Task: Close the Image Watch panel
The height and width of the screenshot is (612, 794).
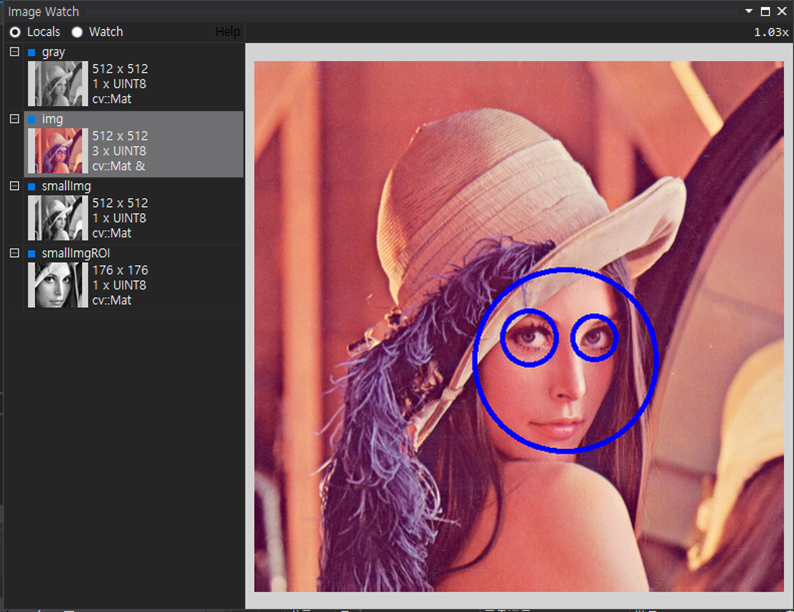Action: click(782, 11)
